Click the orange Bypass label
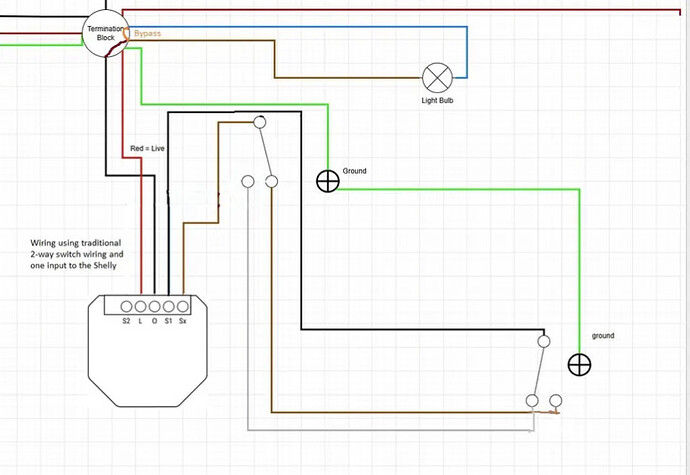Screen dimensions: 690x475 pyautogui.click(x=147, y=33)
